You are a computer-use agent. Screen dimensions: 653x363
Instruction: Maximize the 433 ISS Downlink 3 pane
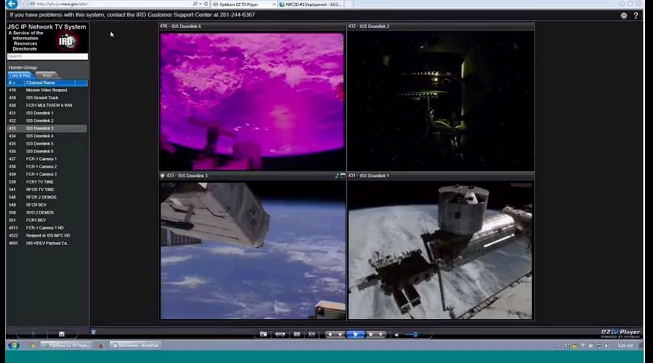coord(343,176)
